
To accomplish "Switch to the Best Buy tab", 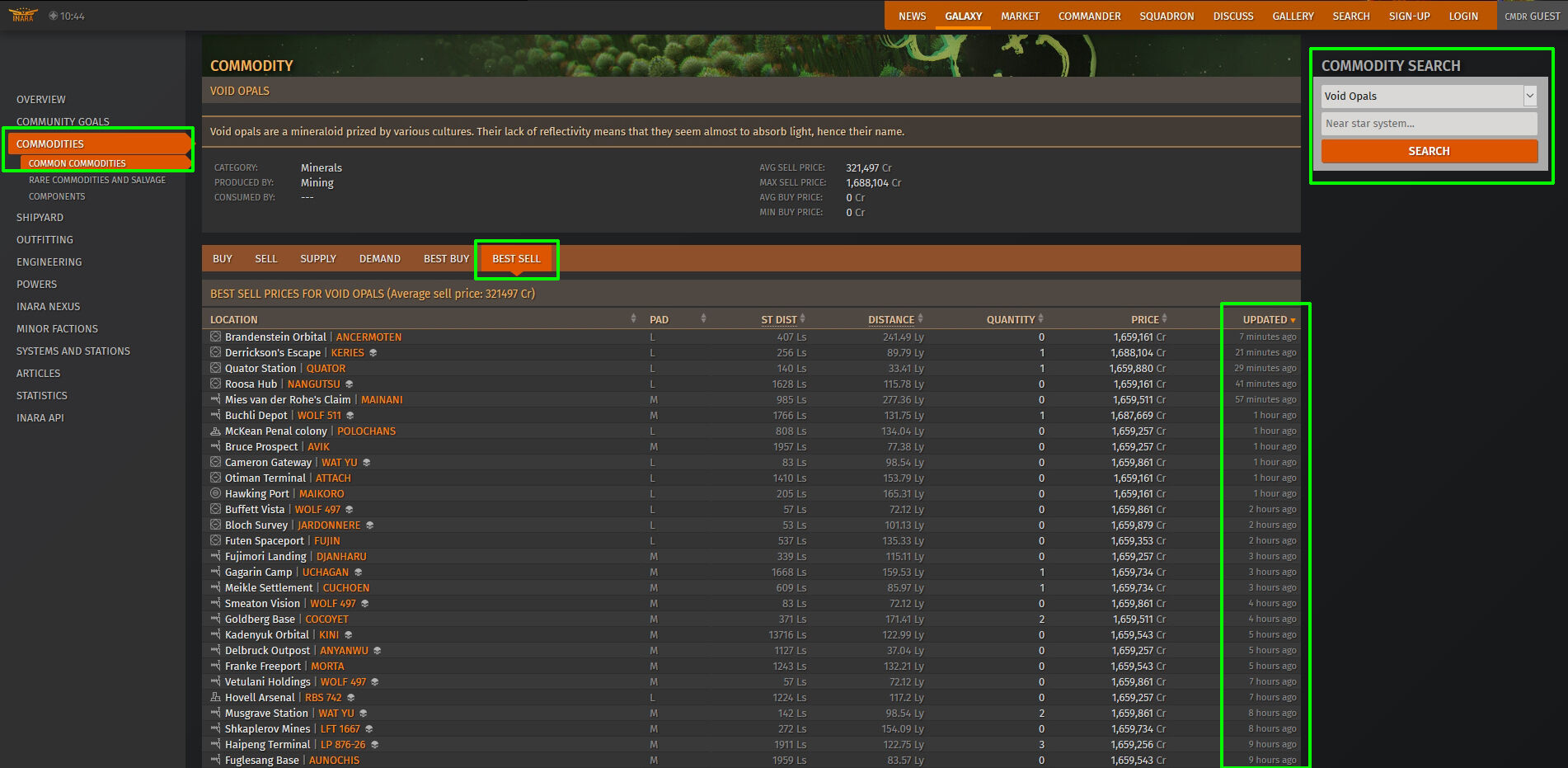I will coord(446,258).
